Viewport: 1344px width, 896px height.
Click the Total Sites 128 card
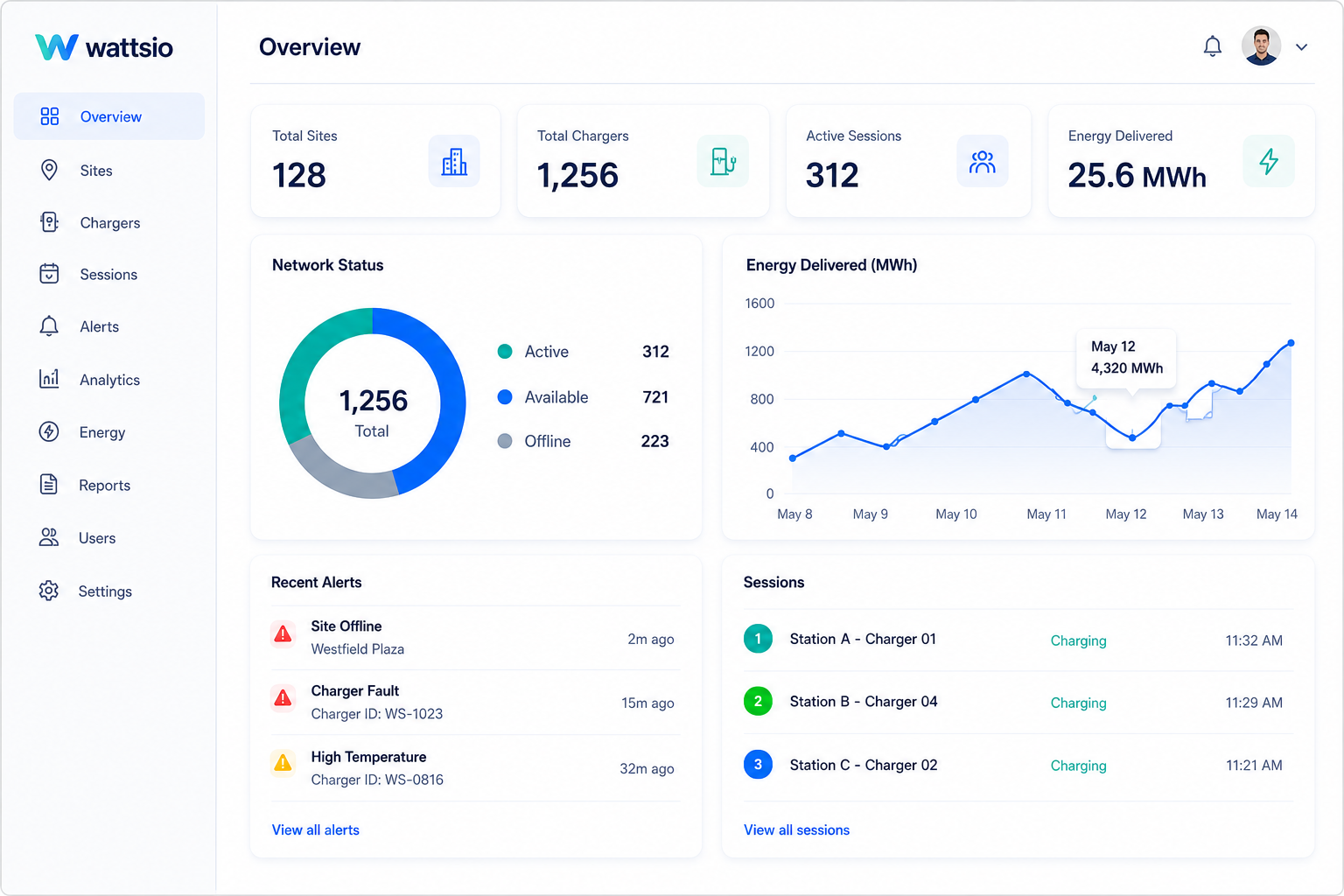(x=375, y=161)
